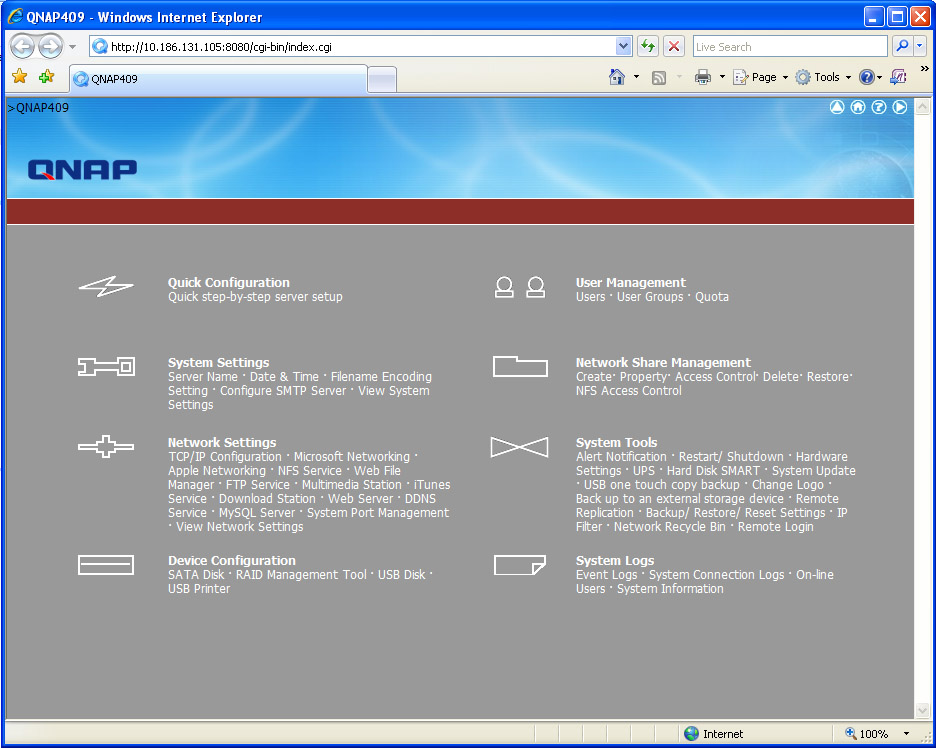Click the Live Search magnifier button
This screenshot has height=748, width=936.
click(903, 46)
